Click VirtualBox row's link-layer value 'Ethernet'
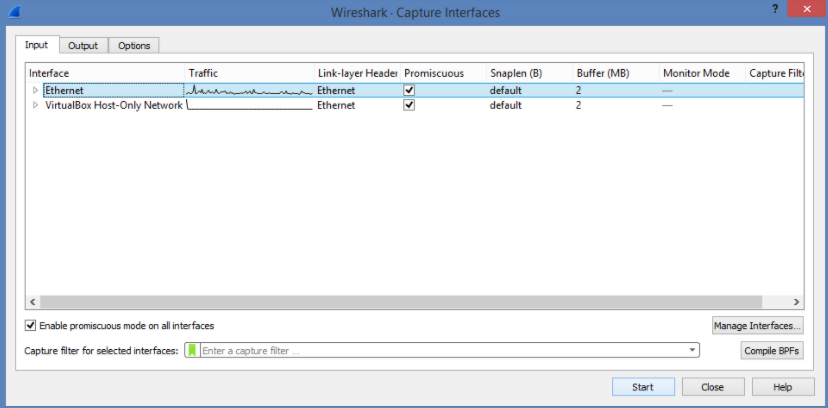 tap(336, 105)
